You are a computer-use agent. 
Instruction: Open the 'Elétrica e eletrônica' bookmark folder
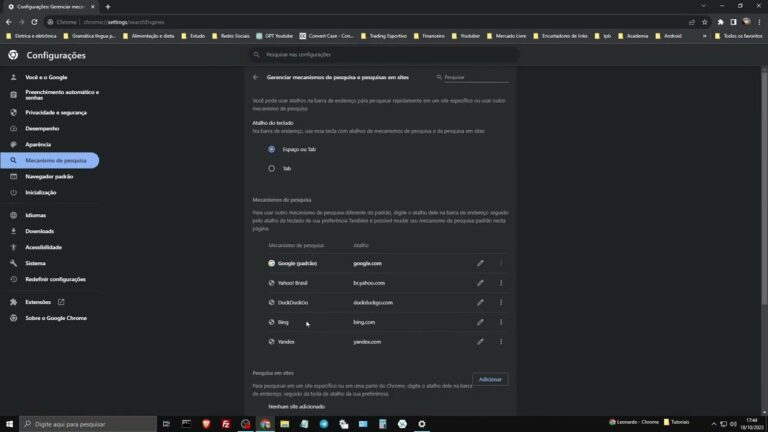(x=32, y=36)
